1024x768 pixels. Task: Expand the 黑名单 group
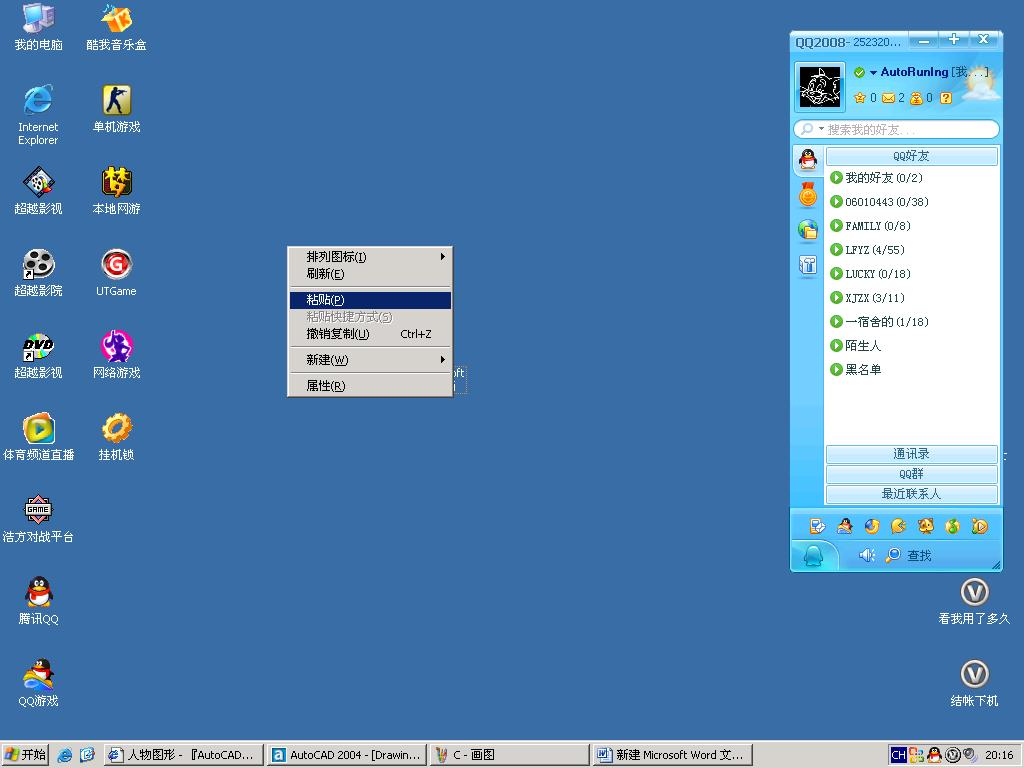tap(856, 370)
